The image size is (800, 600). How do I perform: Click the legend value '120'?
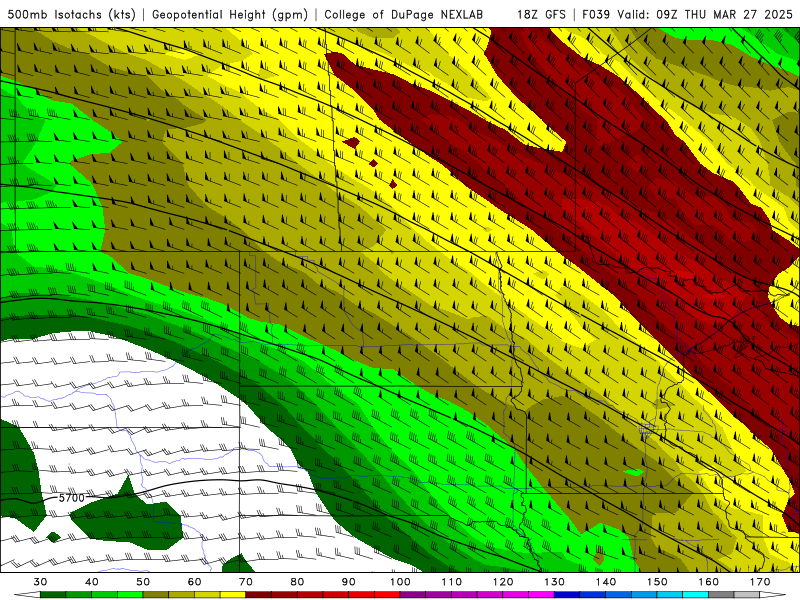click(x=503, y=582)
